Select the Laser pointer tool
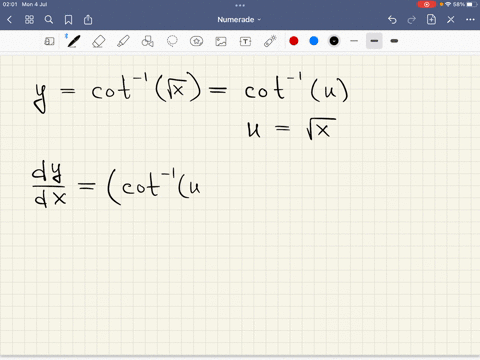The image size is (480, 360). pyautogui.click(x=270, y=41)
